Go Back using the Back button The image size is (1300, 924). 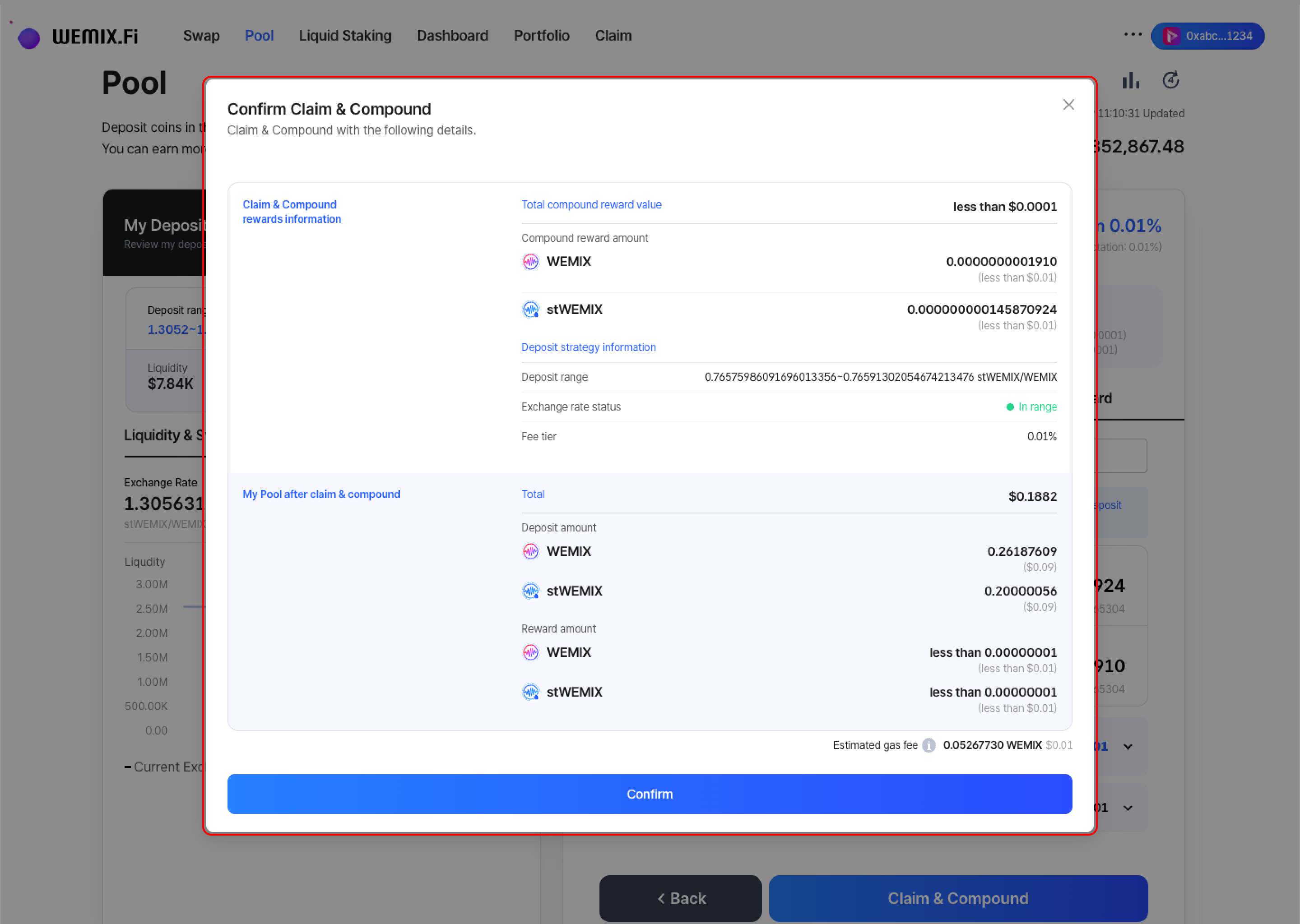point(680,898)
